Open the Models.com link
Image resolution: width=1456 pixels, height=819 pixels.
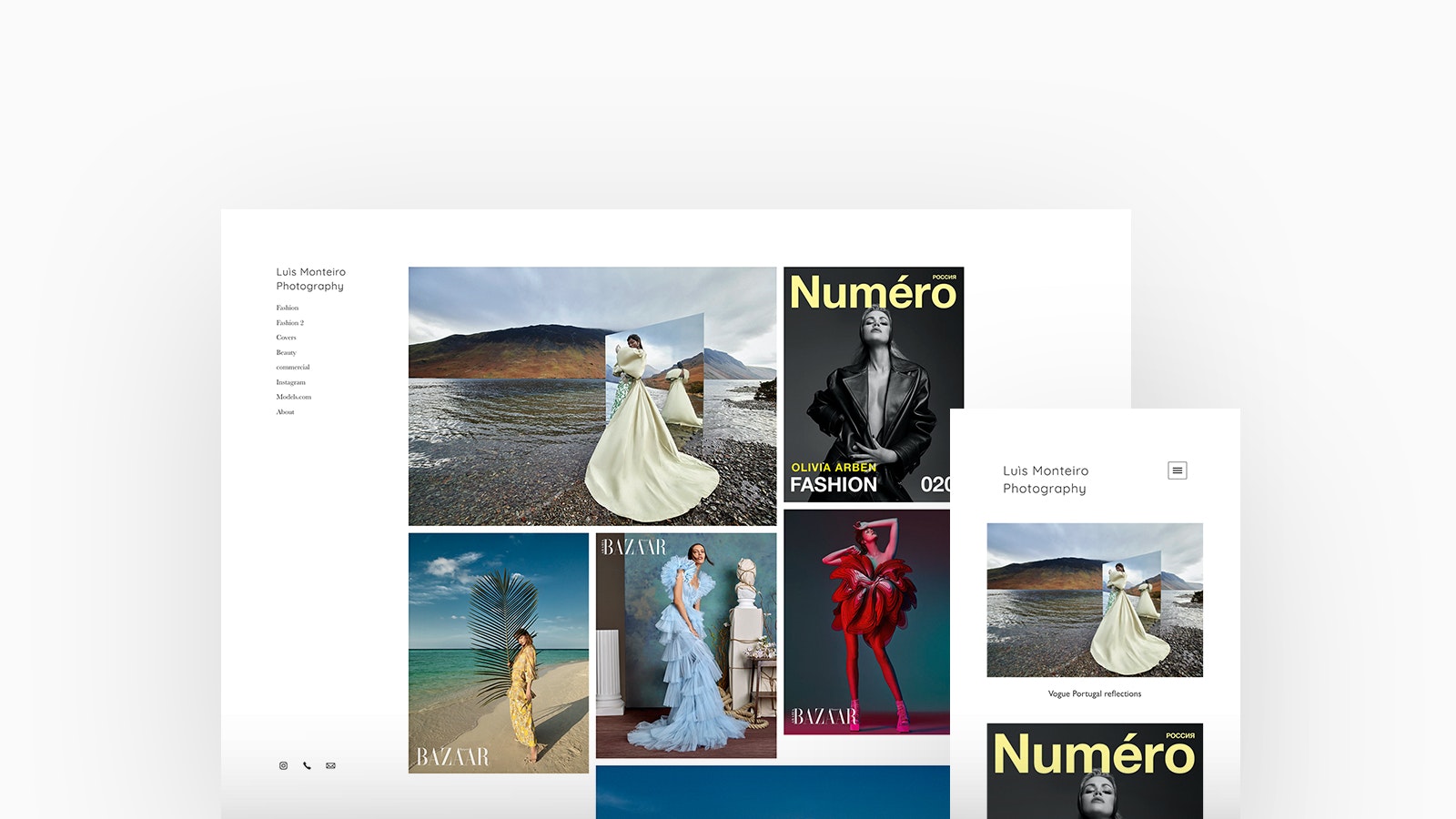click(x=294, y=397)
